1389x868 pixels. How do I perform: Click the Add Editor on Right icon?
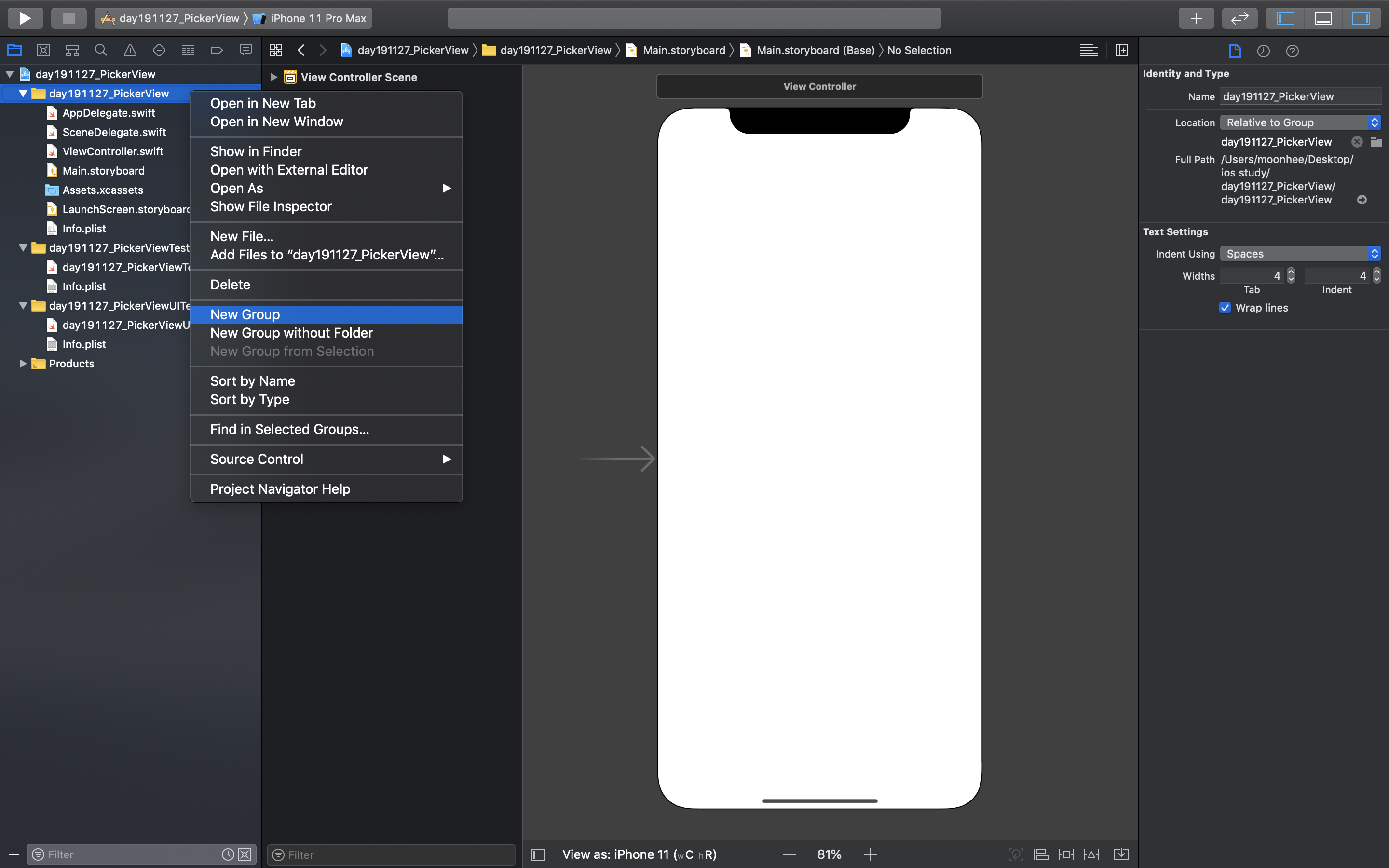pos(1121,50)
